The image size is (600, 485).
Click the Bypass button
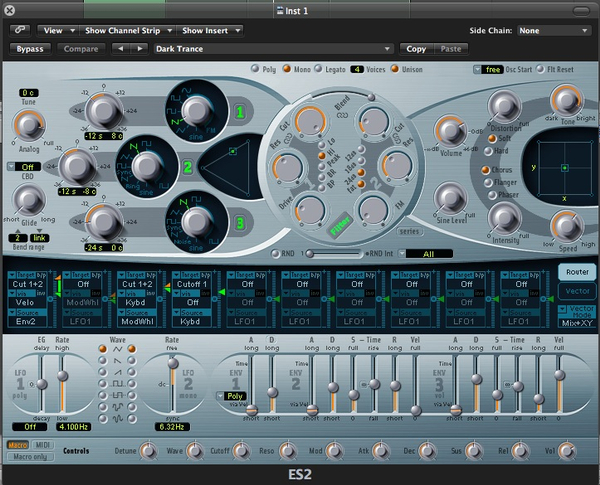(29, 49)
